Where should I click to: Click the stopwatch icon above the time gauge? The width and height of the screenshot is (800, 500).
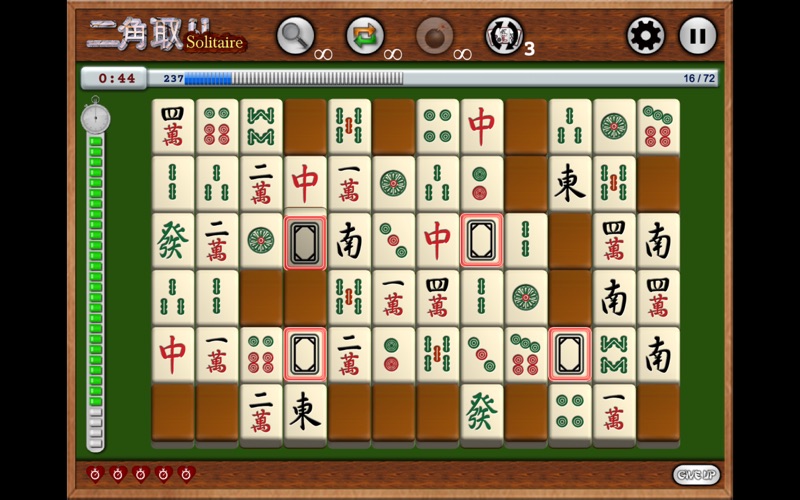point(95,116)
